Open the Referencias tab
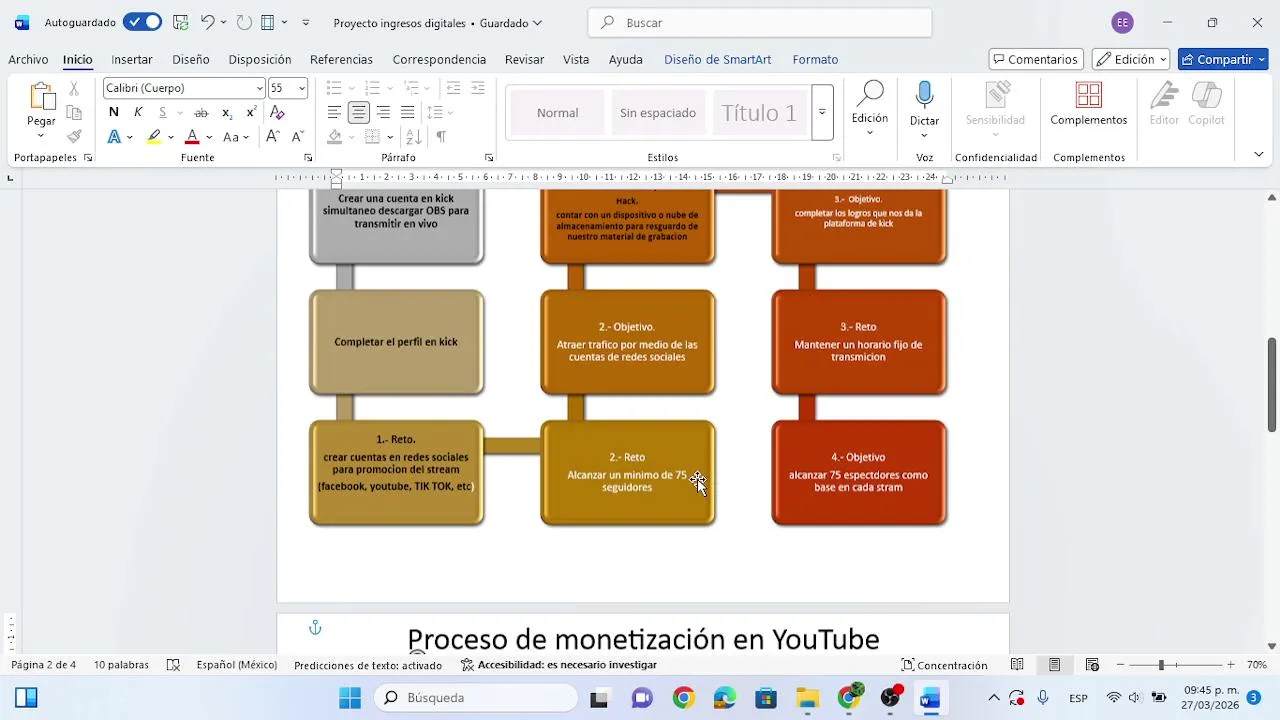 (341, 59)
